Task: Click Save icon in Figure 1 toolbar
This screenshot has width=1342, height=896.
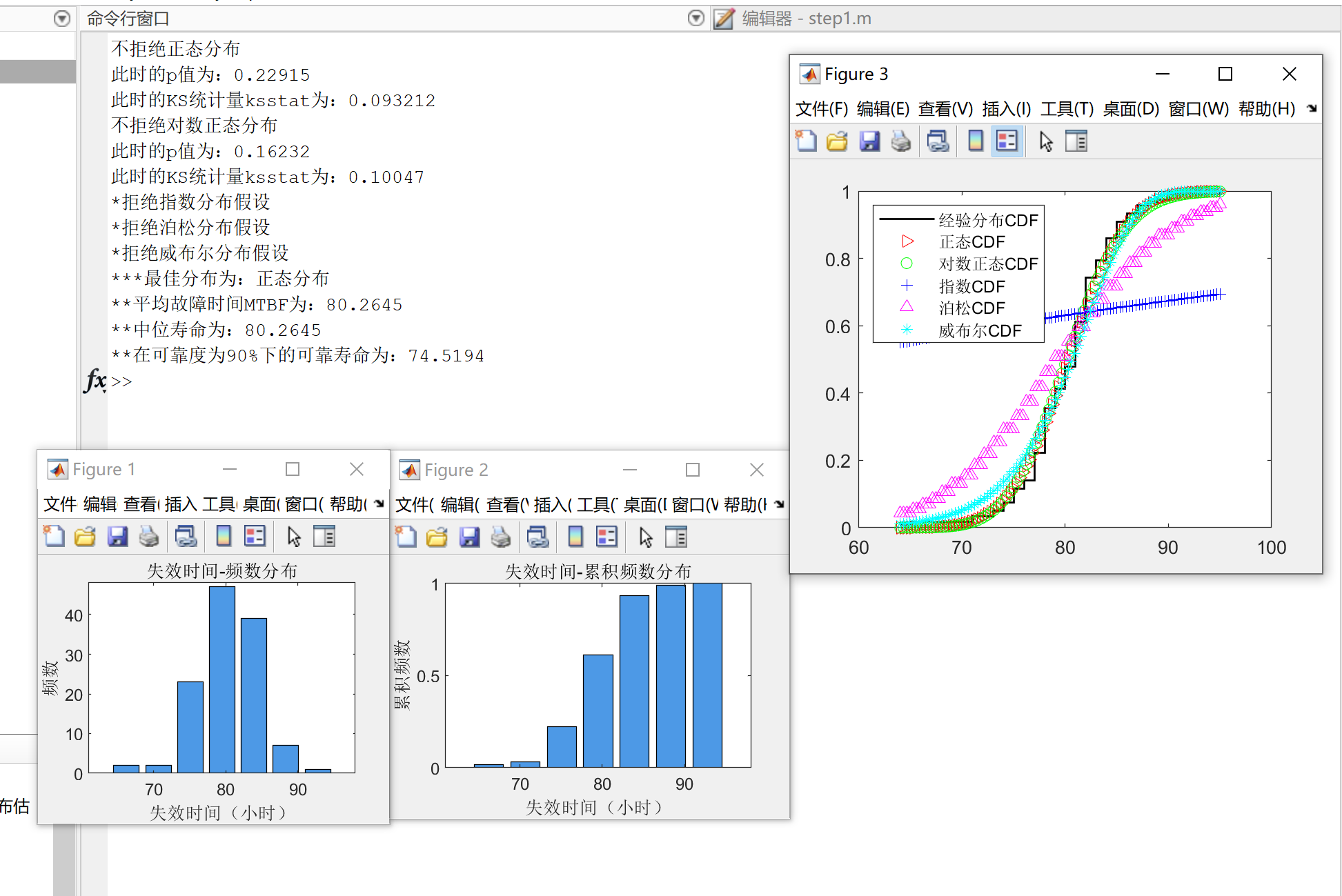Action: [x=117, y=536]
